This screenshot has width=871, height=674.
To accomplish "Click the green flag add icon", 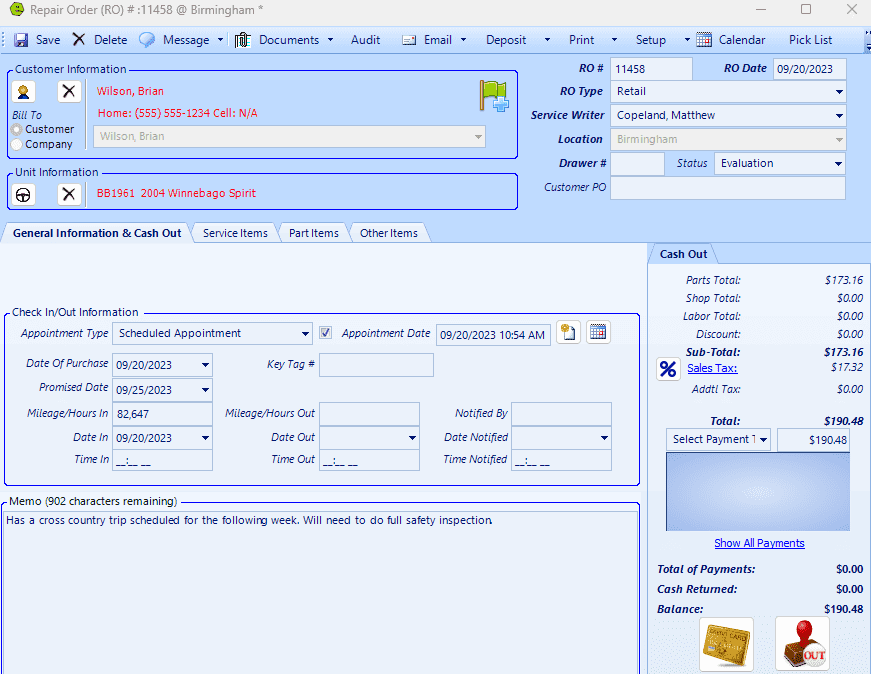I will 494,96.
